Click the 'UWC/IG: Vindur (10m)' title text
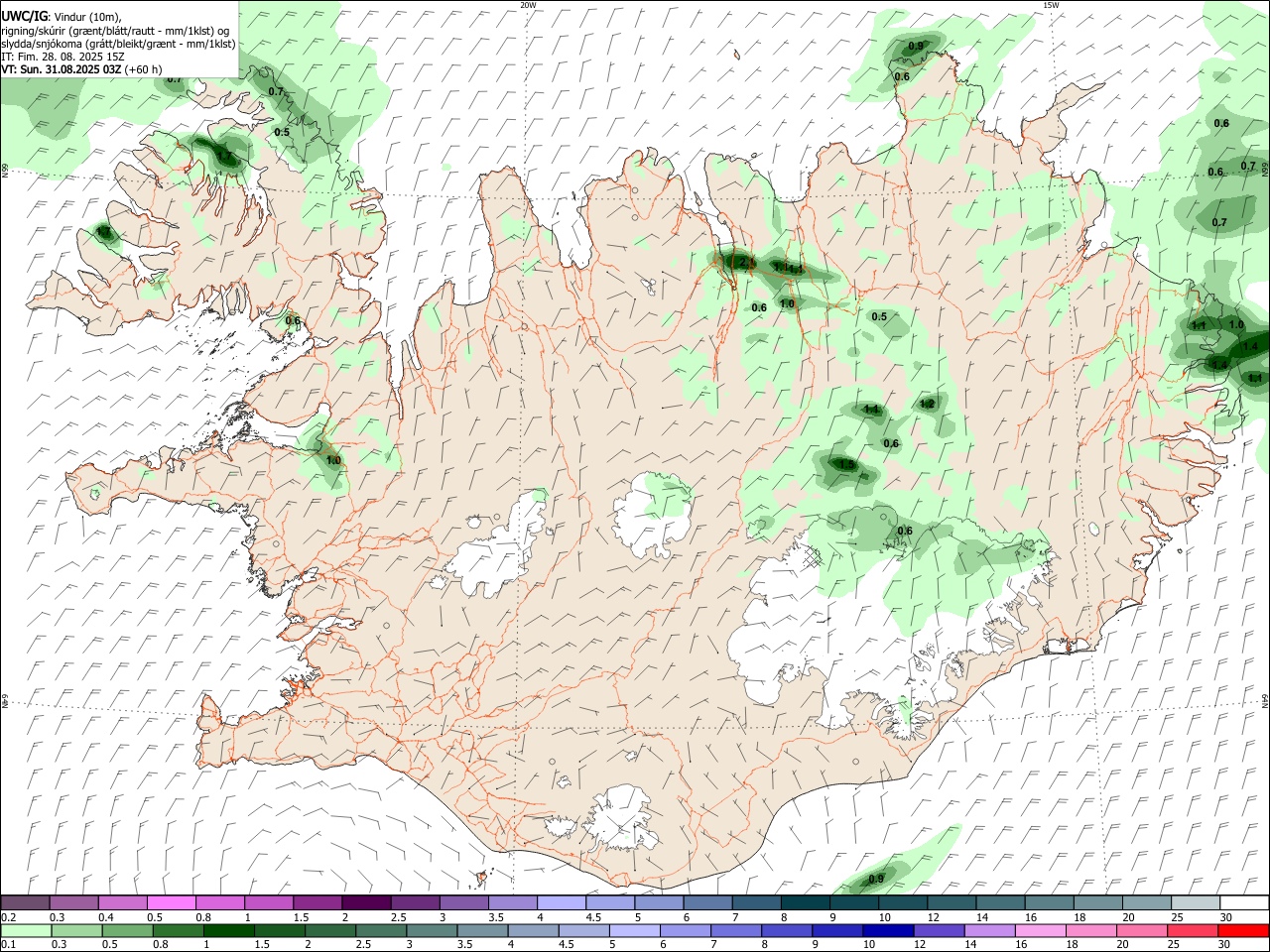The height and width of the screenshot is (952, 1270). click(x=62, y=16)
